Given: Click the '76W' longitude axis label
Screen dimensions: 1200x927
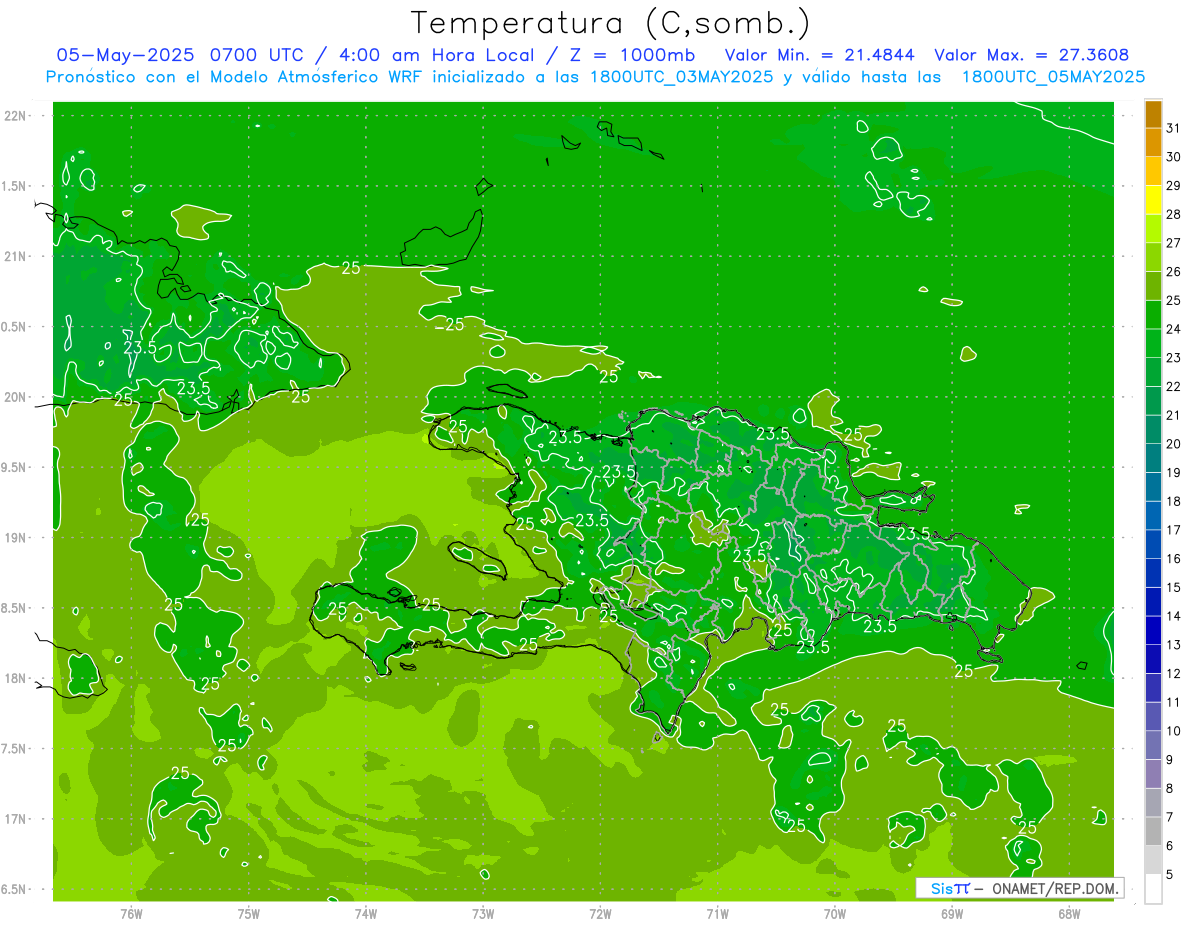Looking at the screenshot, I should click(x=131, y=913).
